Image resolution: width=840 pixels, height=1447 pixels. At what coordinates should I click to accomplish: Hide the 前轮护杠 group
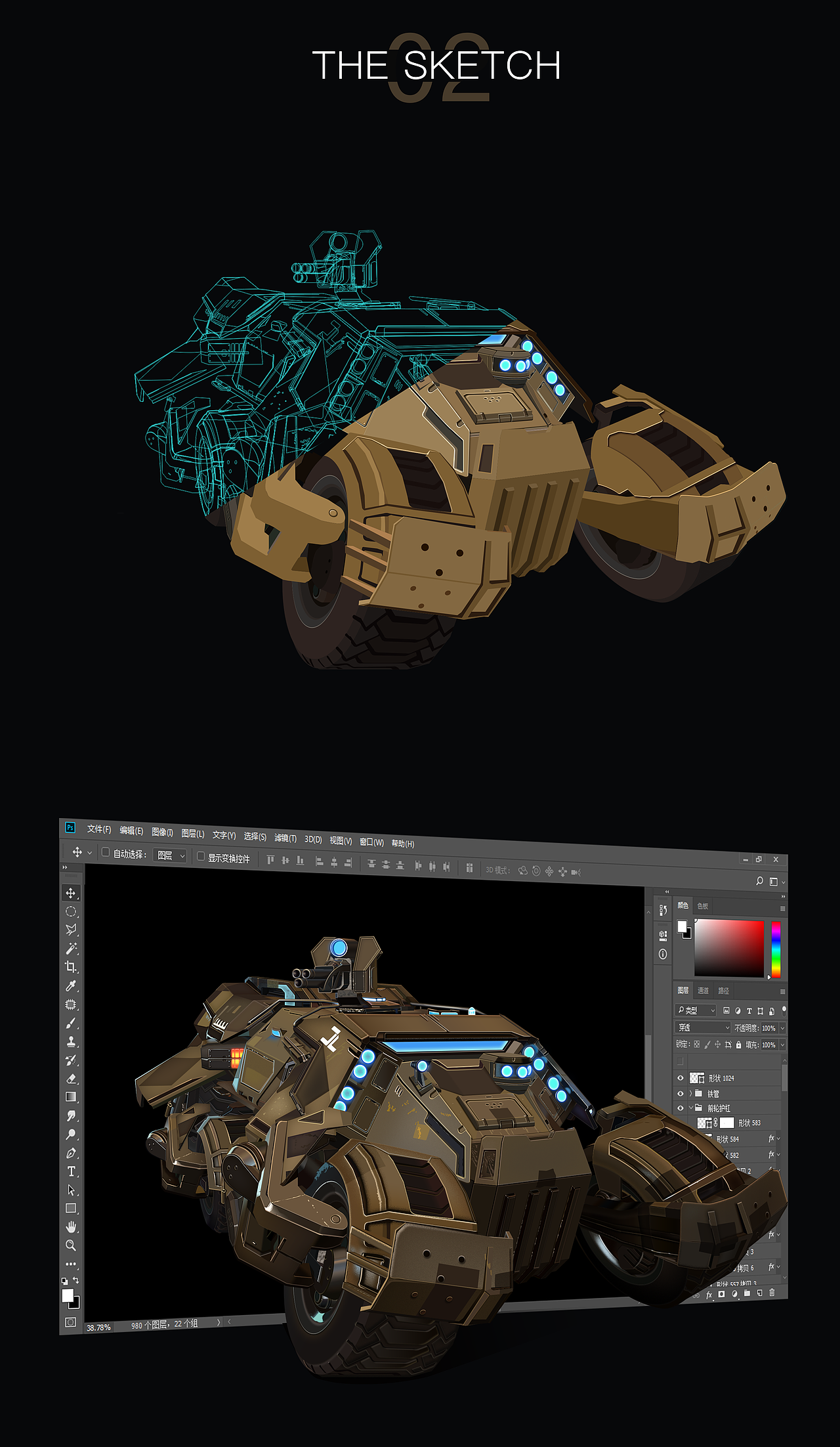pos(681,1108)
